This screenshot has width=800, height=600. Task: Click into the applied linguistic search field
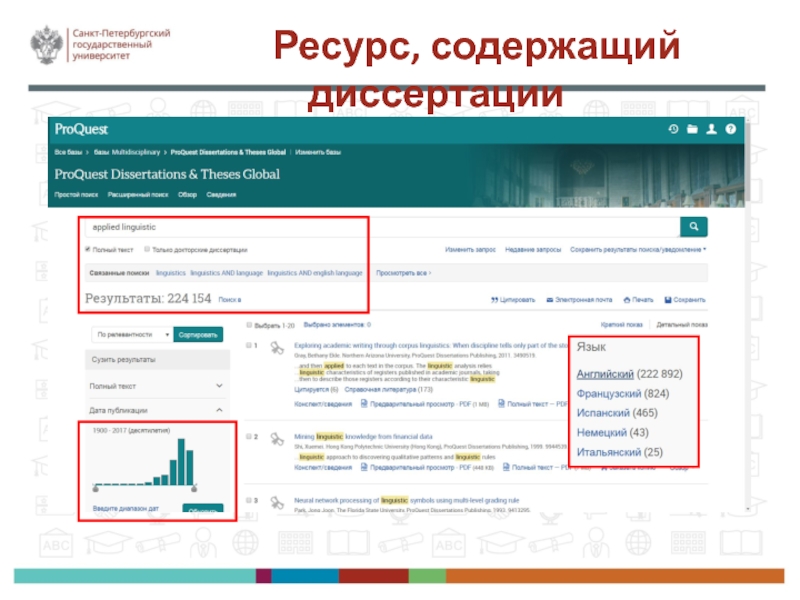pyautogui.click(x=383, y=227)
